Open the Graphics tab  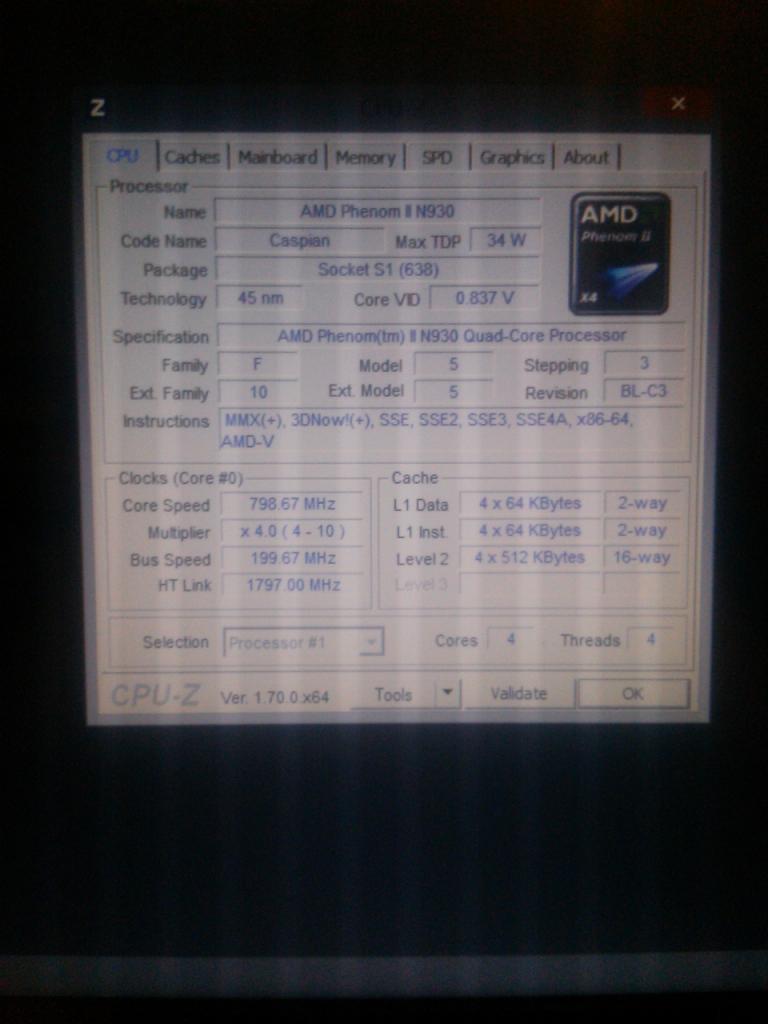pos(512,157)
